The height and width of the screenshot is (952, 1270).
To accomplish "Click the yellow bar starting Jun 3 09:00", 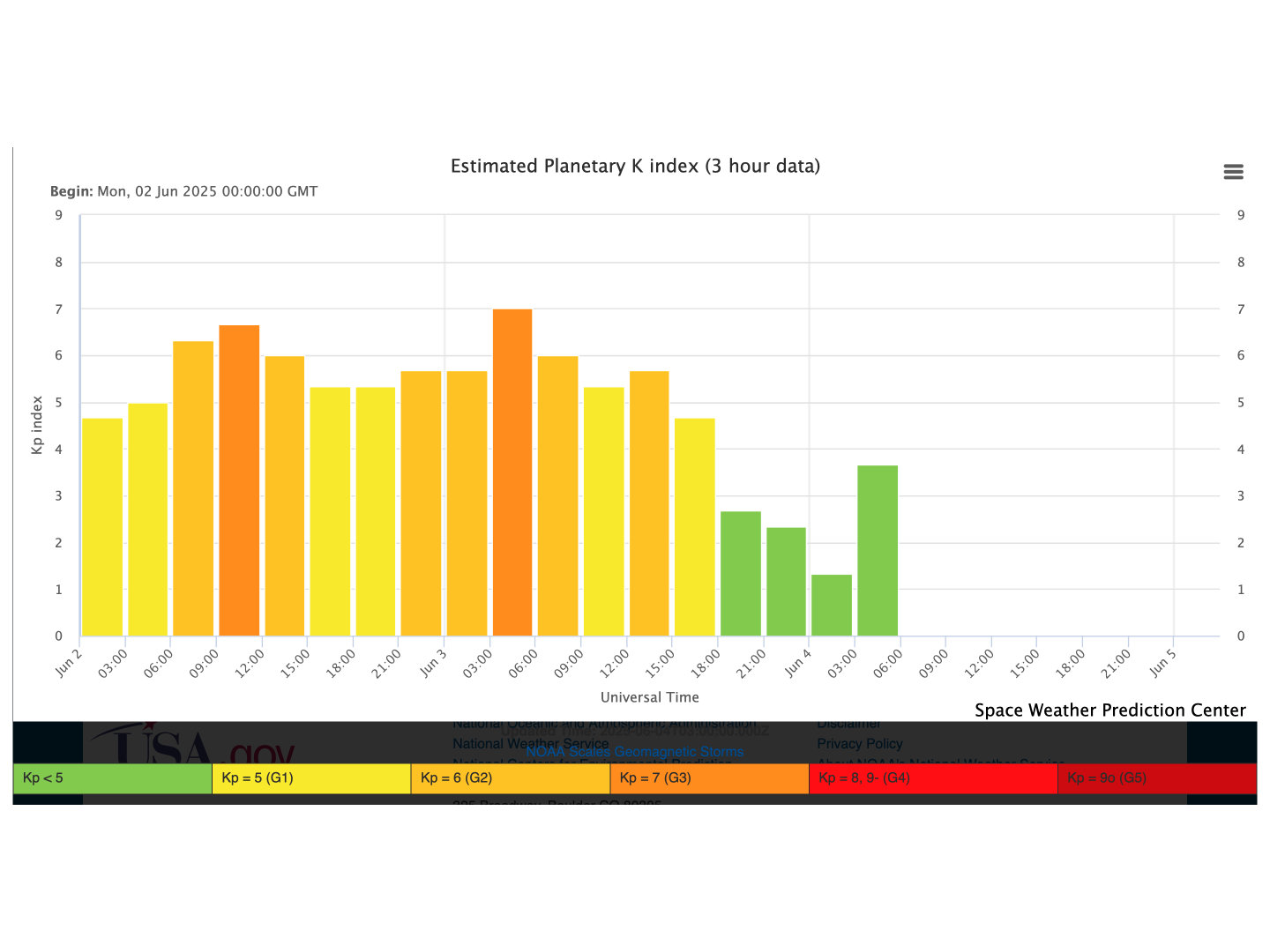I will (603, 511).
